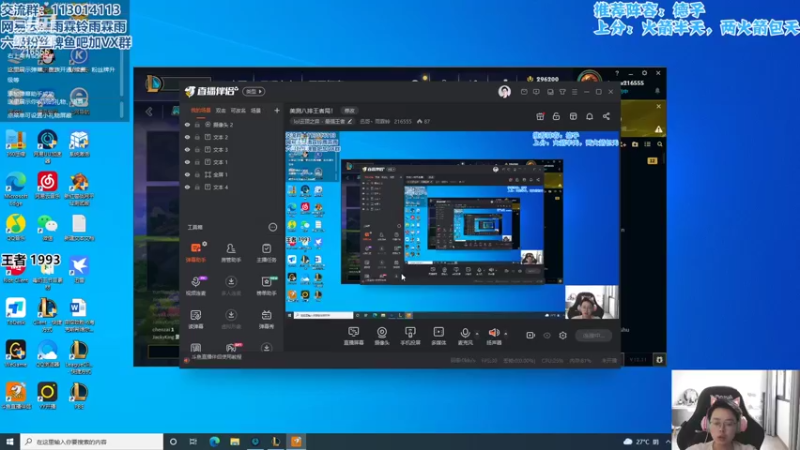Open the streamer profile avatar
The image size is (800, 450).
tap(504, 91)
